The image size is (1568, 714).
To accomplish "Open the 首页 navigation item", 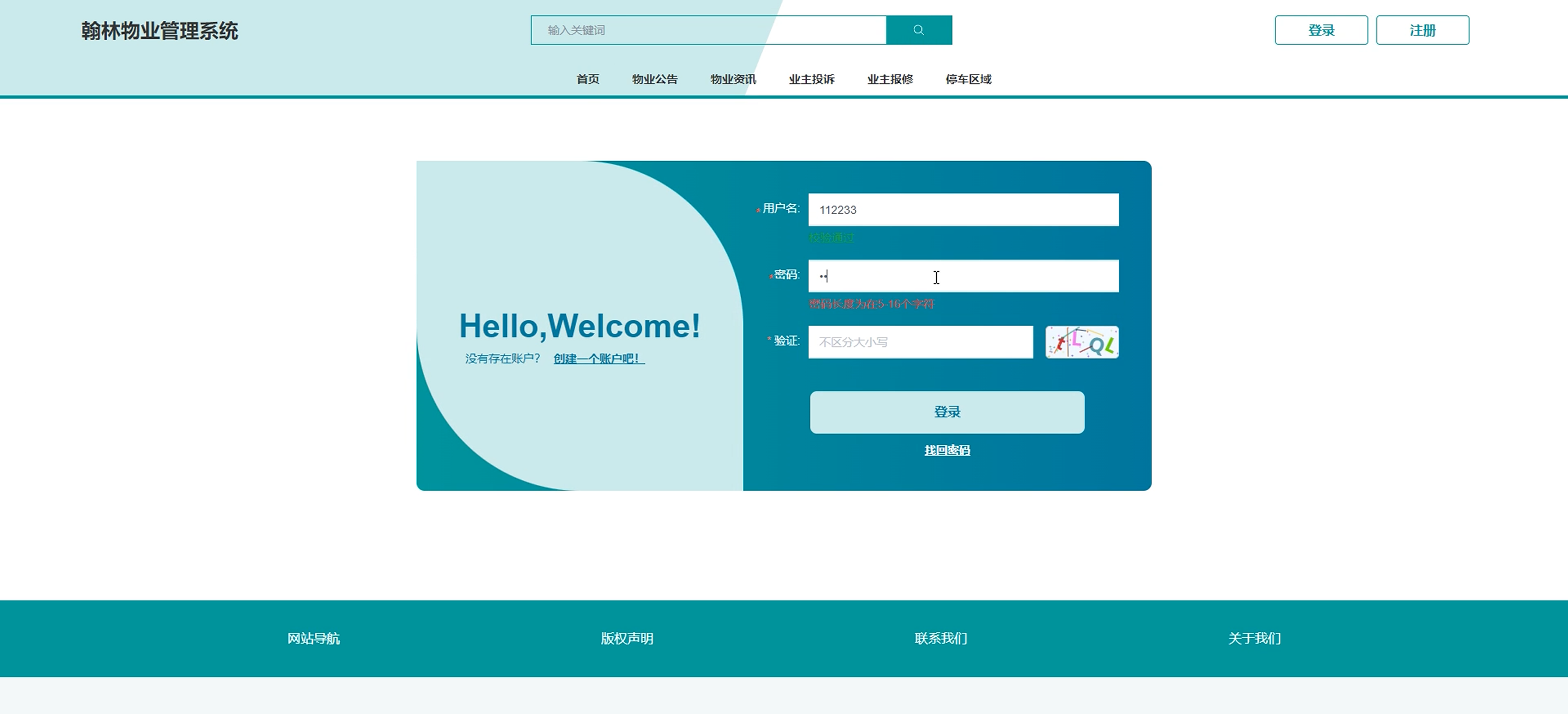I will pos(588,79).
